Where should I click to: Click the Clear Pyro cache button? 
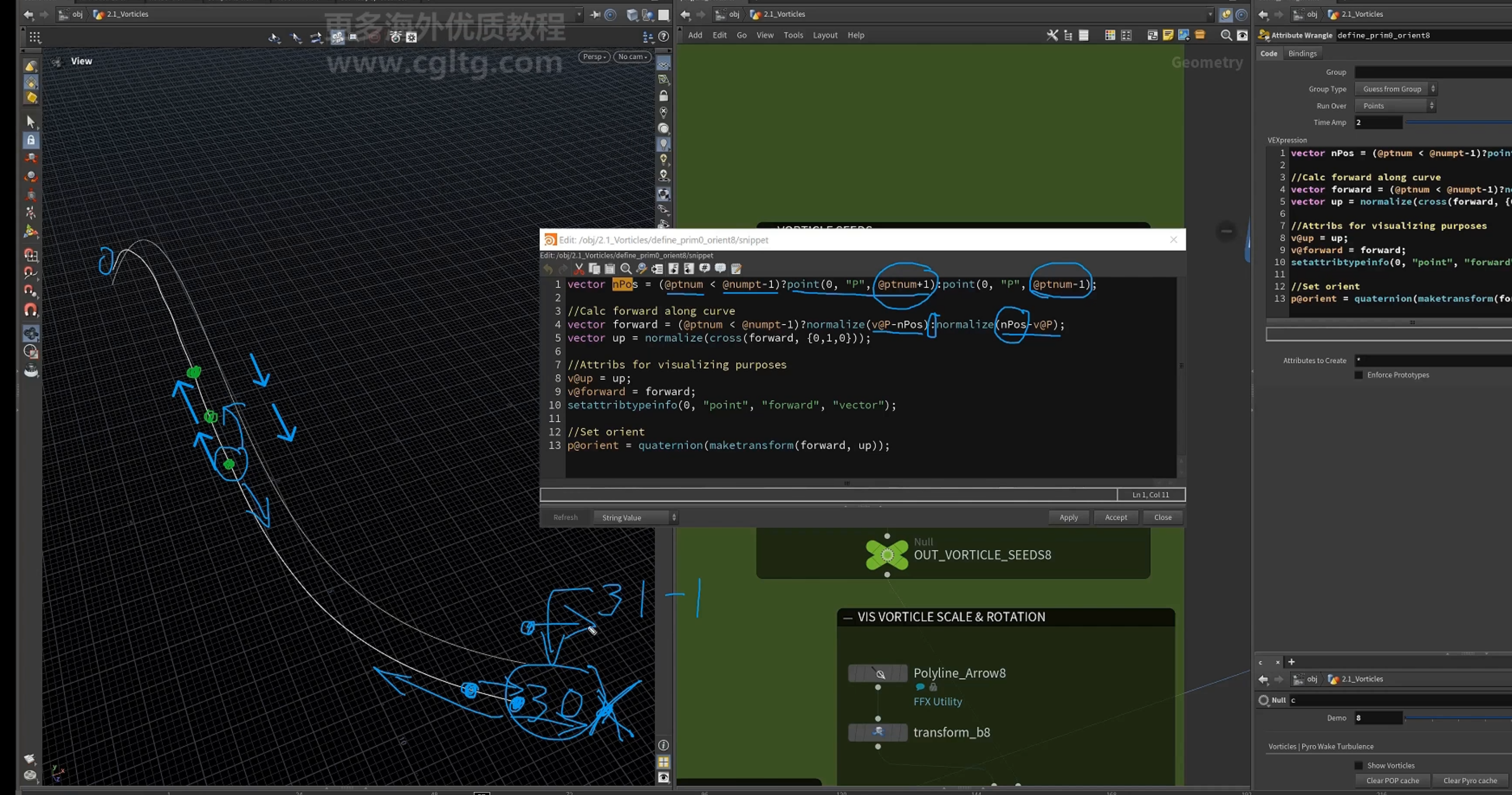coord(1470,781)
